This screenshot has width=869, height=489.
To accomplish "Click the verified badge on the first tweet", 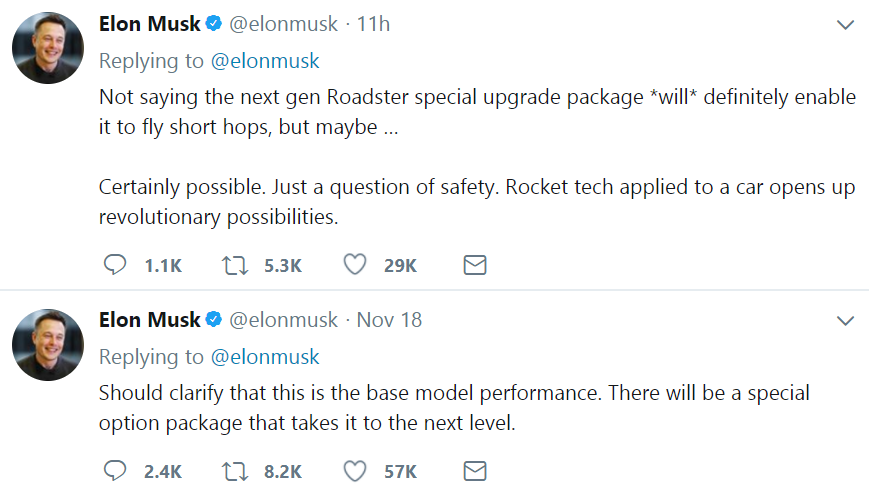I will (215, 24).
